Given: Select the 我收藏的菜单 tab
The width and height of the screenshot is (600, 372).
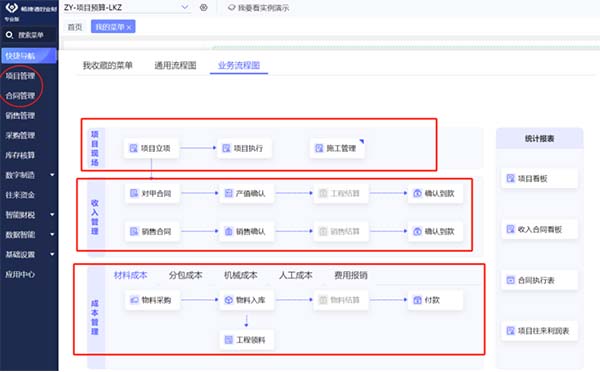Looking at the screenshot, I should [108, 65].
